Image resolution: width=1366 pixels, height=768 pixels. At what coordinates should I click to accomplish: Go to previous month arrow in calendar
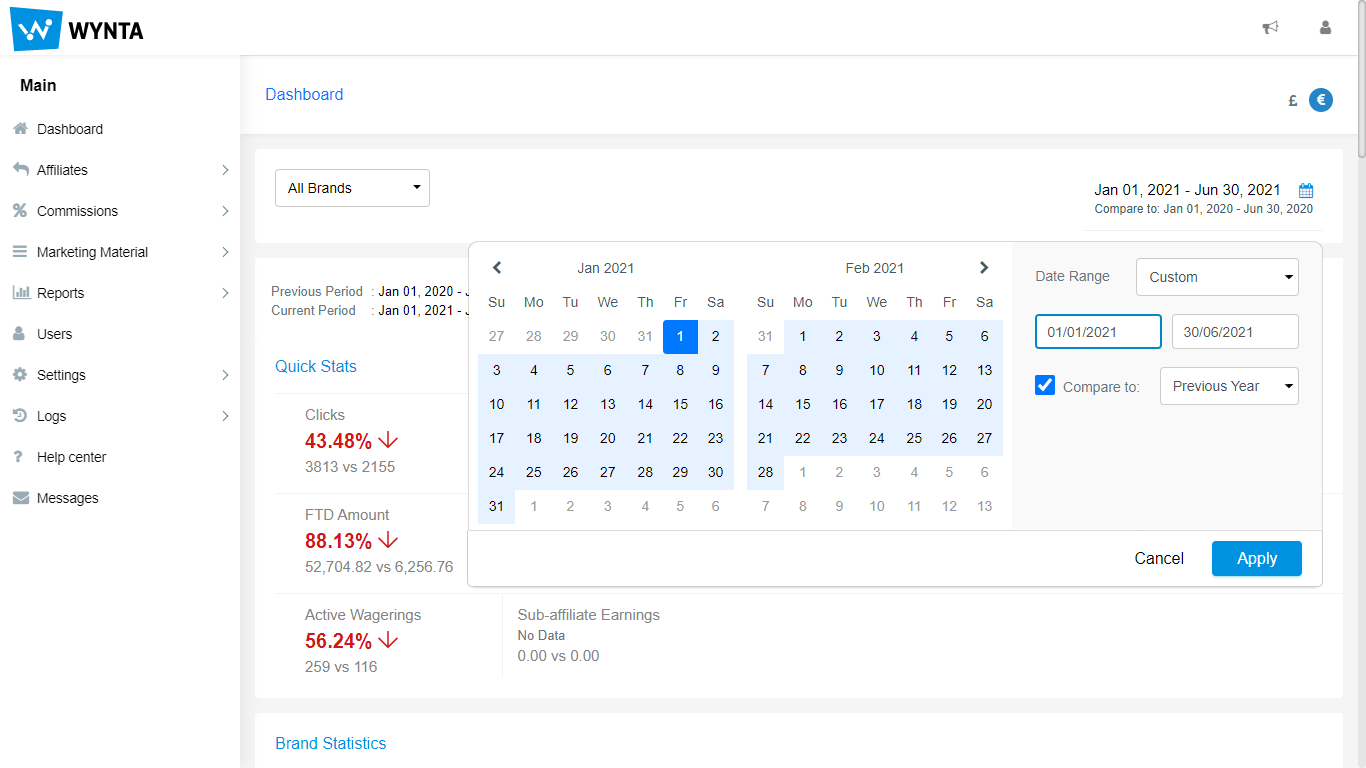[497, 268]
